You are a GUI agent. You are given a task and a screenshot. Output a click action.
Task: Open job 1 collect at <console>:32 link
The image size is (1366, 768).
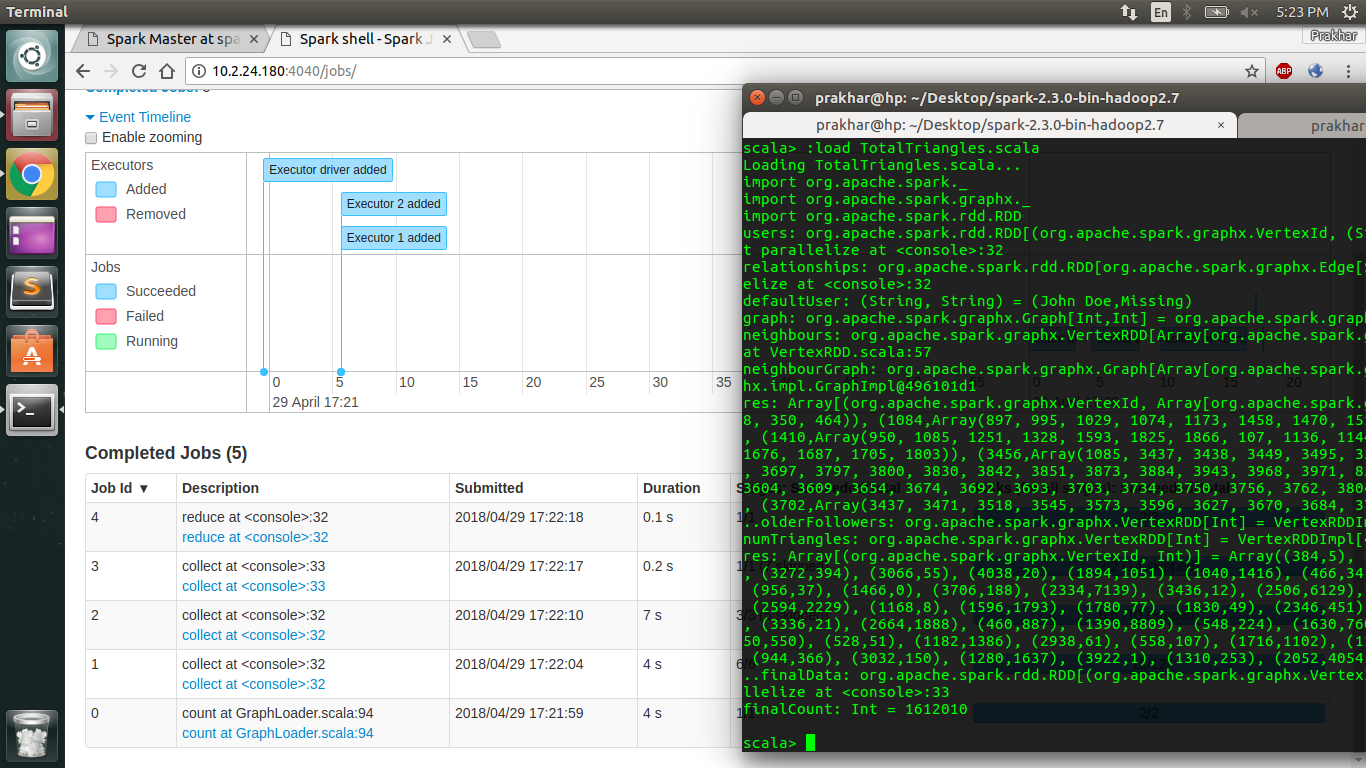click(x=254, y=684)
